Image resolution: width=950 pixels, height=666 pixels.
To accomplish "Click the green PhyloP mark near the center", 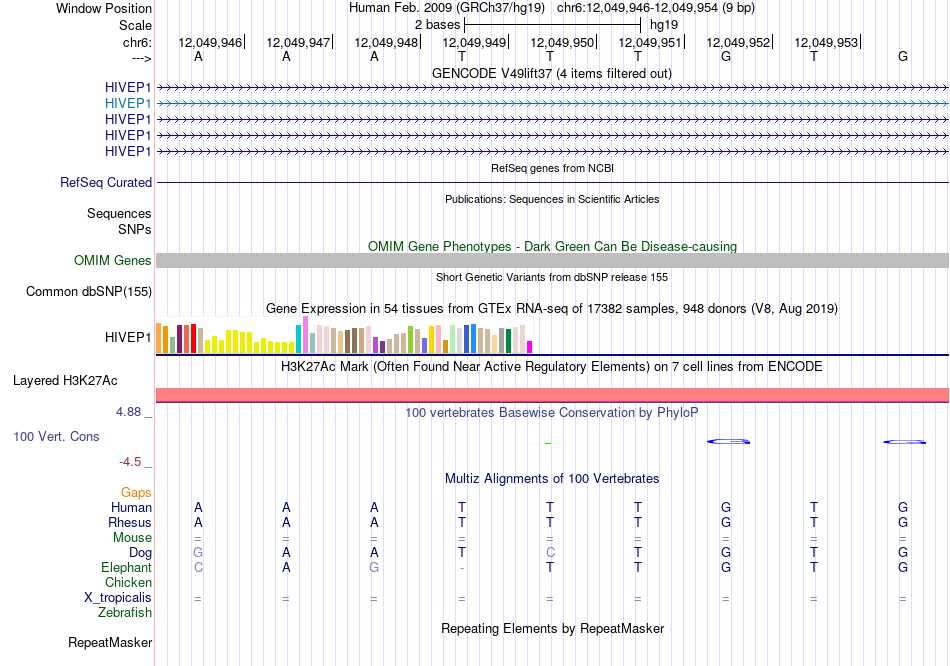I will point(548,444).
